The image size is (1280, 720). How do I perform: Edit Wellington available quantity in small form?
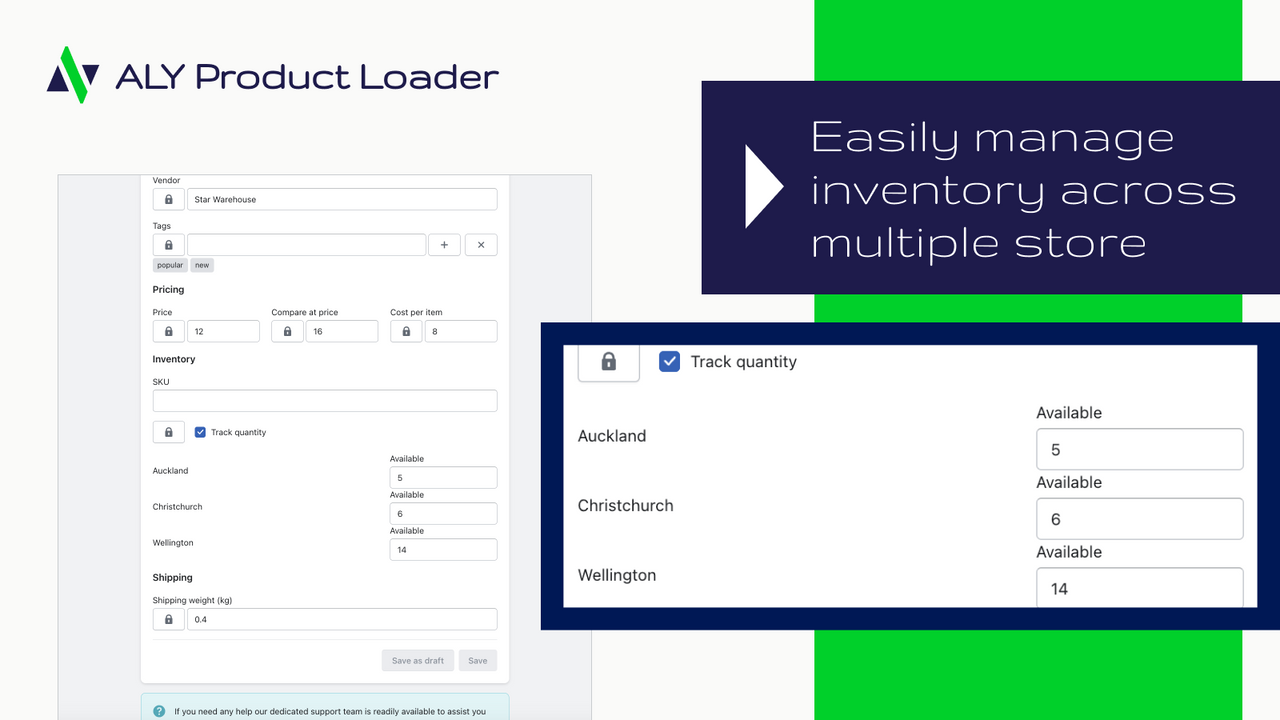443,550
